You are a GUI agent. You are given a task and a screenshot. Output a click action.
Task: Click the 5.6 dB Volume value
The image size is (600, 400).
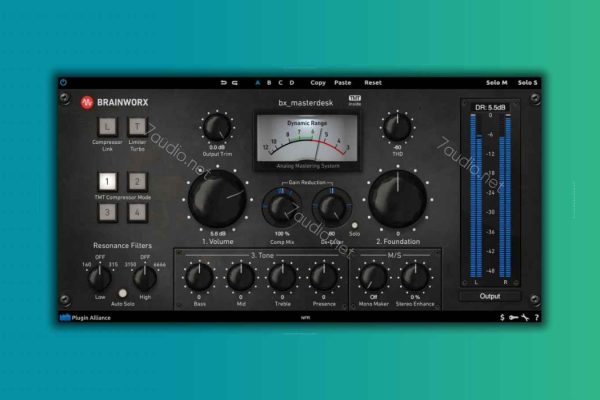pos(218,233)
